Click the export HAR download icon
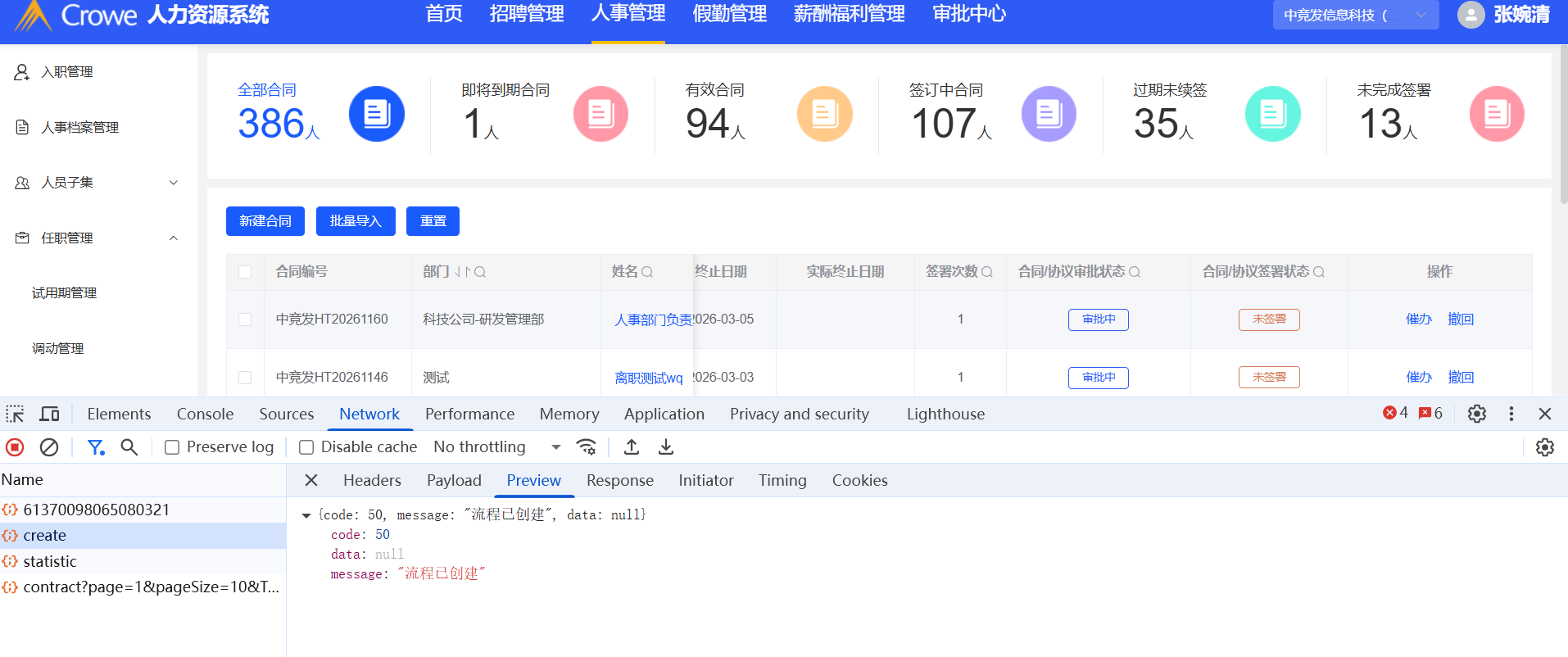1568x657 pixels. click(x=666, y=447)
